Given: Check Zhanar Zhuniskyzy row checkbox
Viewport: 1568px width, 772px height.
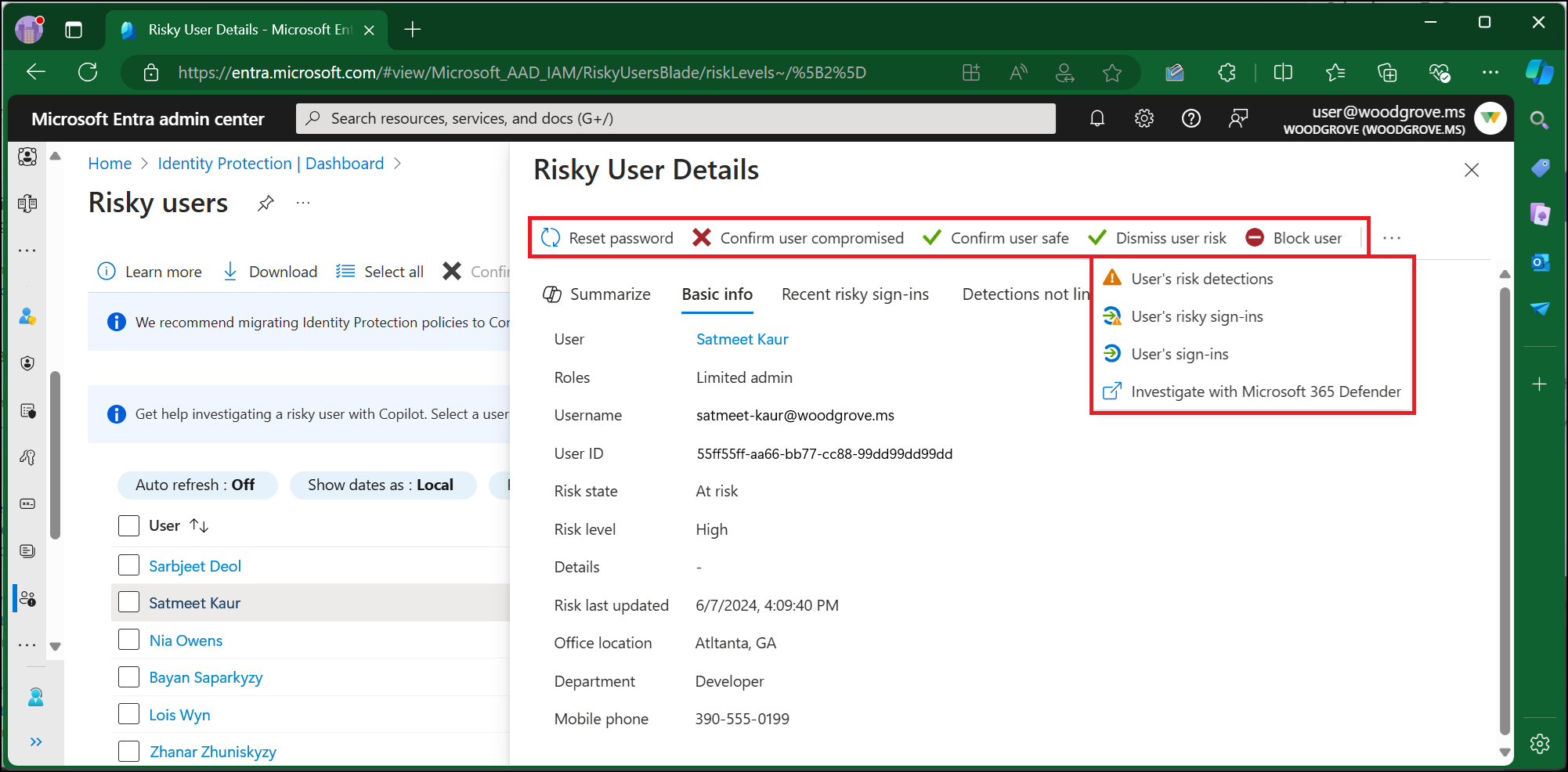Looking at the screenshot, I should (x=128, y=751).
